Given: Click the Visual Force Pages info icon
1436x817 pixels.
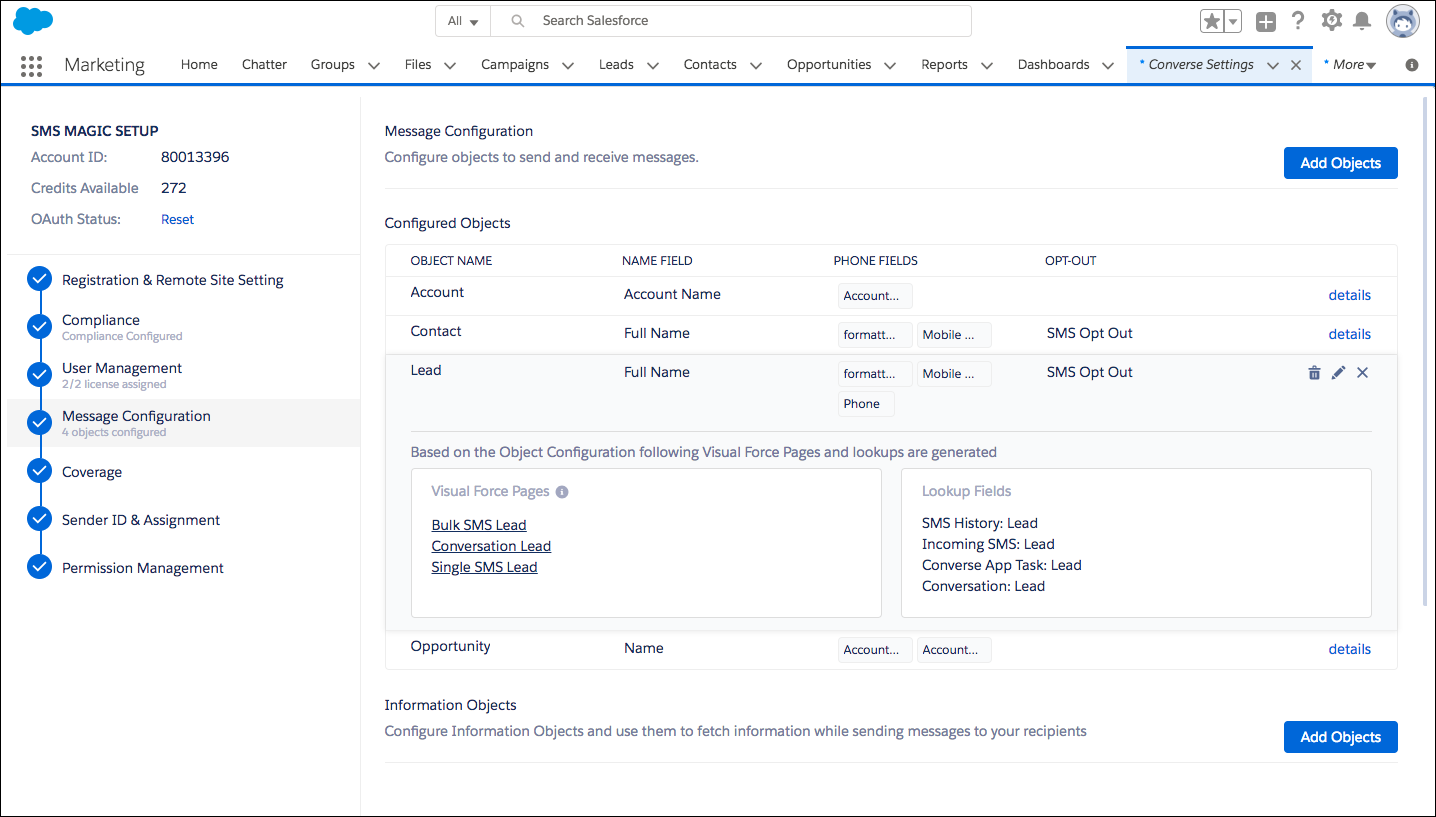Looking at the screenshot, I should 562,492.
